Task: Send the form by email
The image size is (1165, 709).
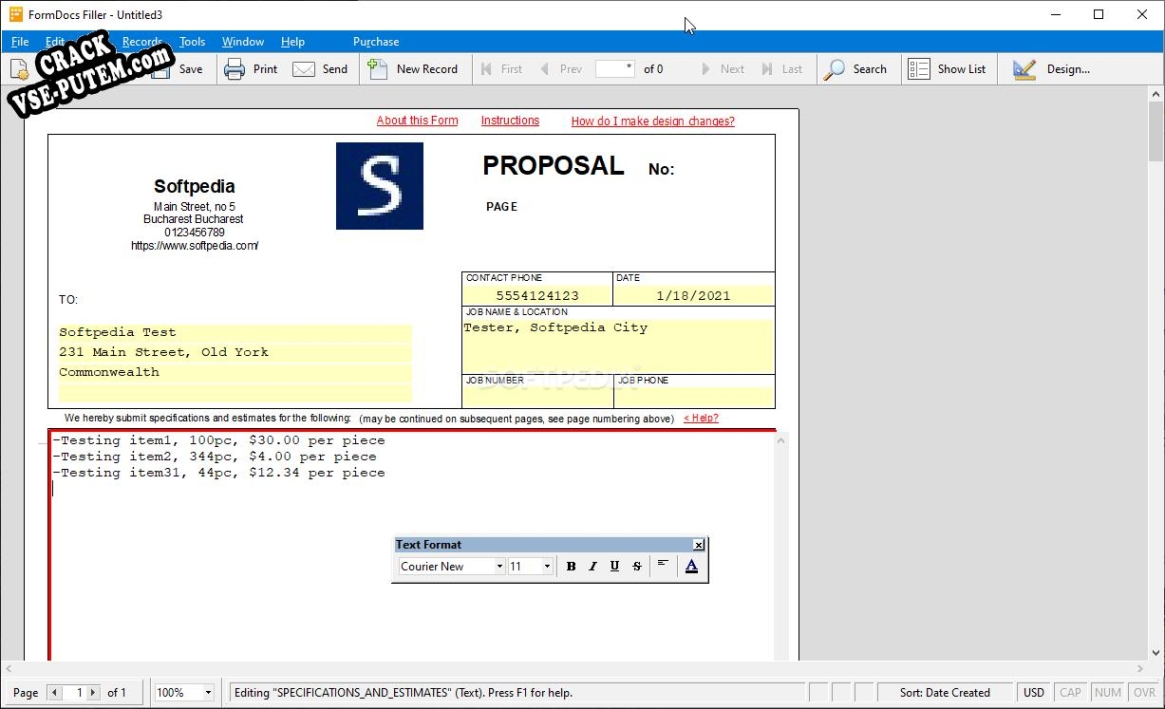Action: pyautogui.click(x=320, y=69)
